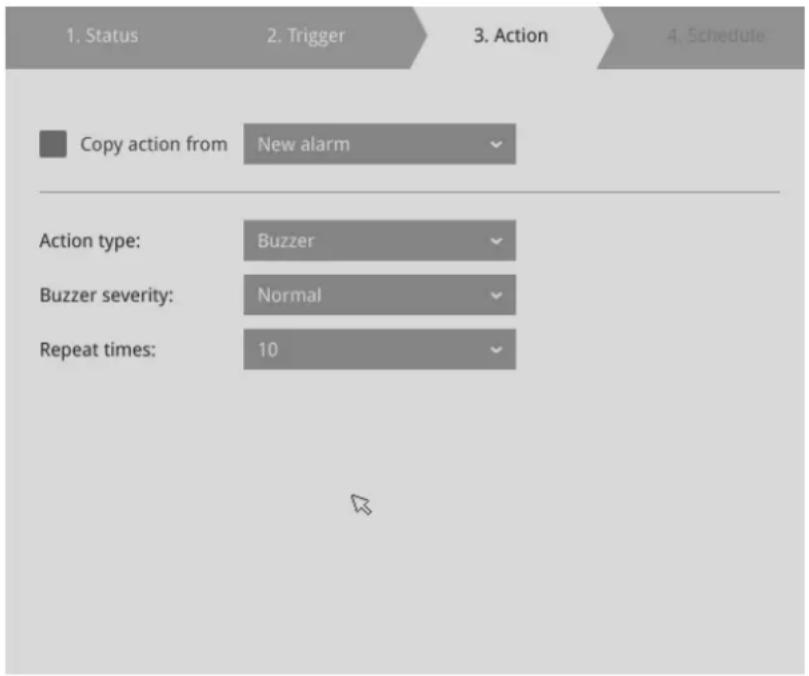Go to the 1. Status step tab
The image size is (809, 676).
coord(102,36)
